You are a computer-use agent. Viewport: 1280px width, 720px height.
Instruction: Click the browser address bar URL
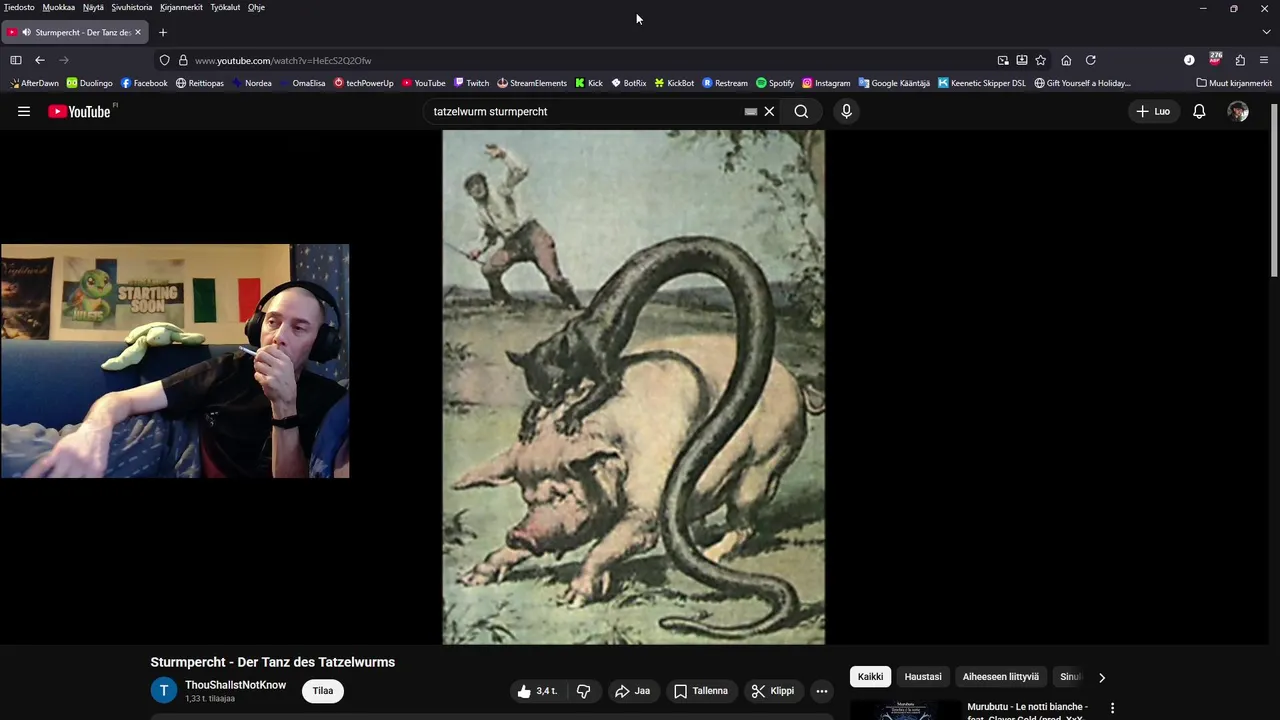click(283, 60)
